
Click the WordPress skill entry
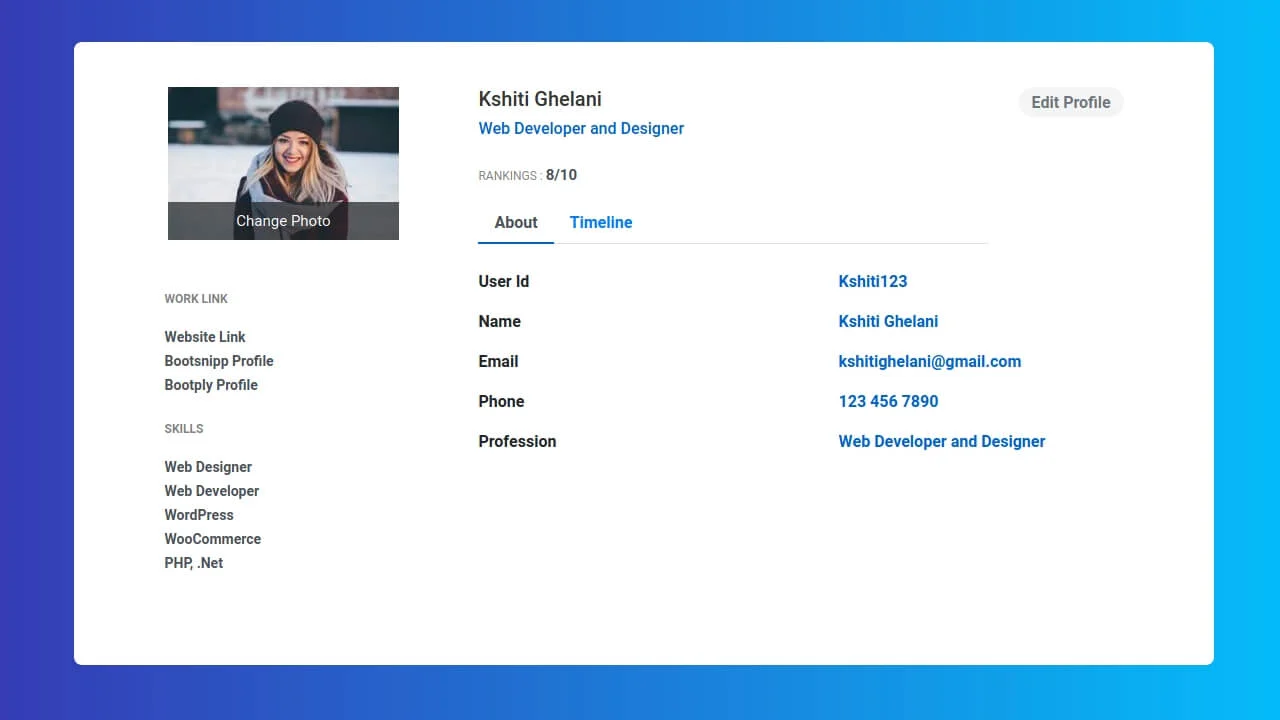[198, 515]
